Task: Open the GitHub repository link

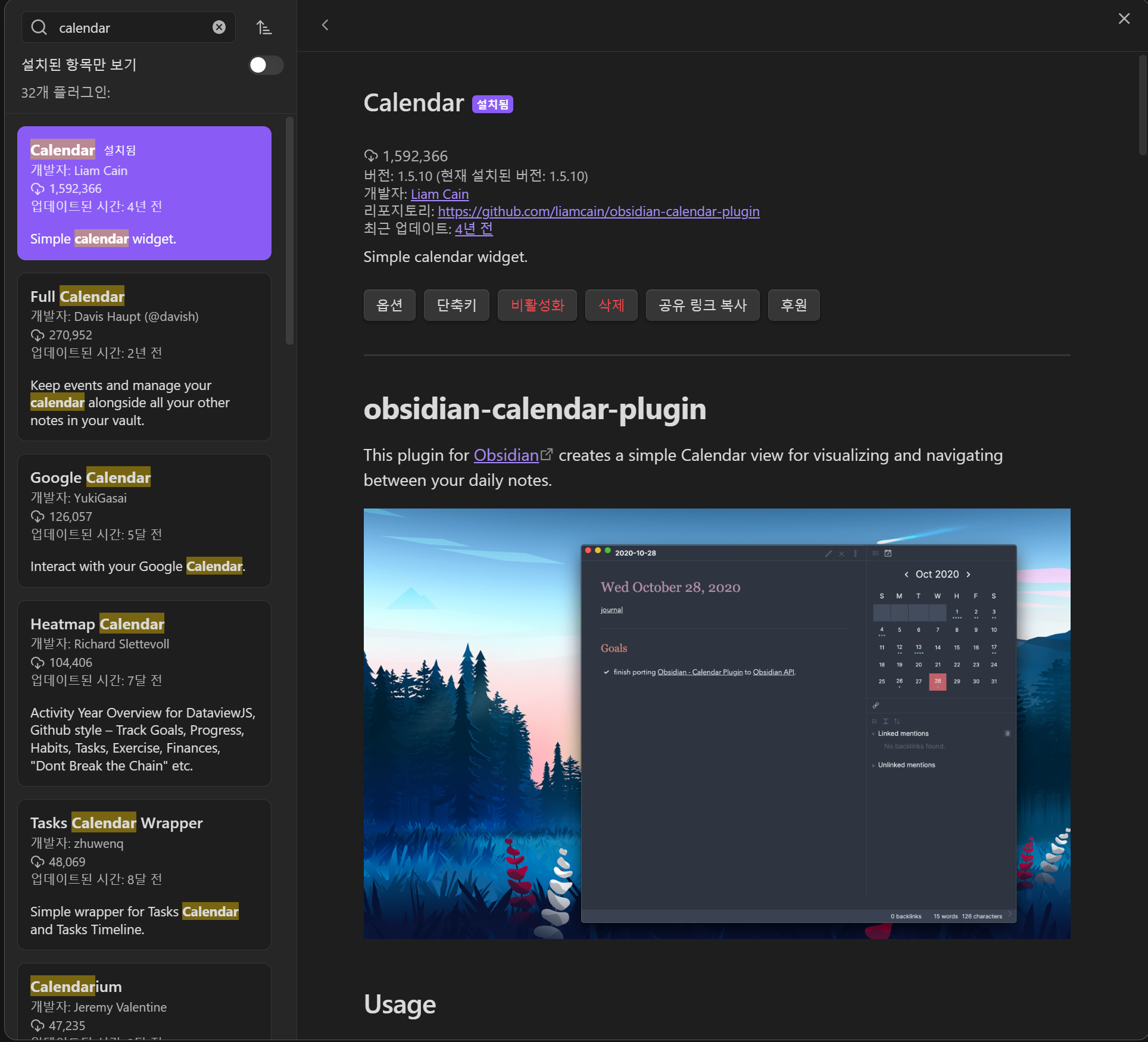Action: click(x=598, y=211)
